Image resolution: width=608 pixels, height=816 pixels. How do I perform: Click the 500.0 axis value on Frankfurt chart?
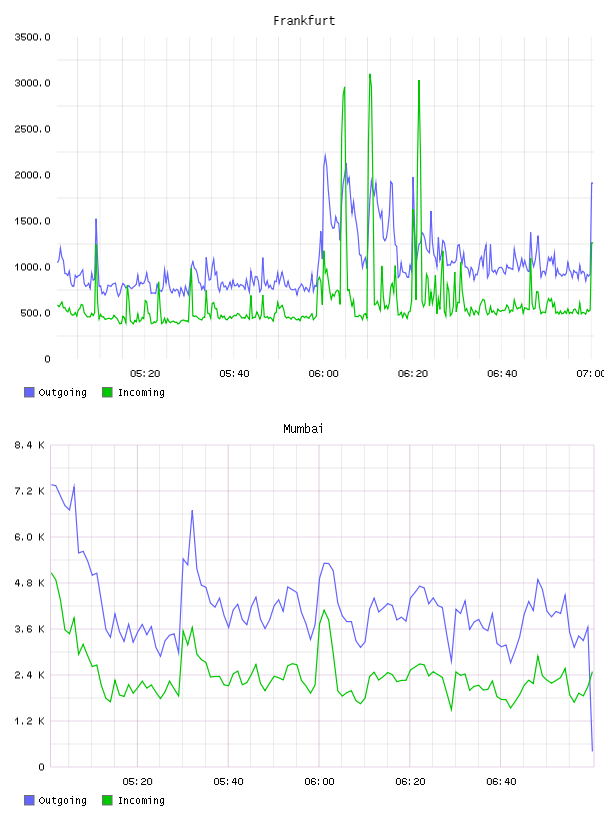(35, 313)
